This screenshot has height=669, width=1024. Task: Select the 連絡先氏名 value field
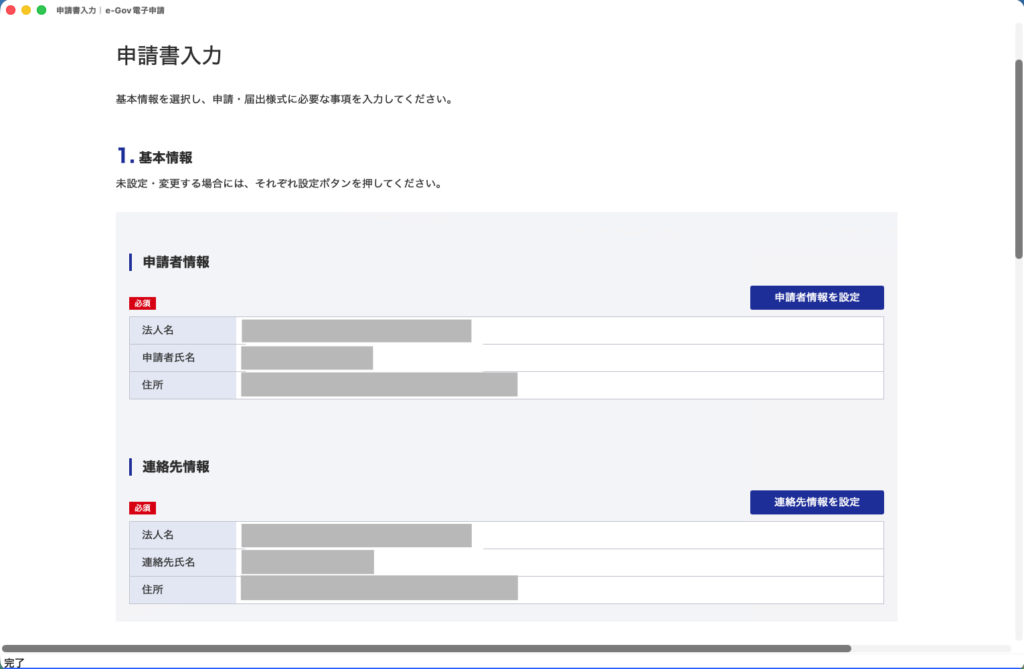560,563
